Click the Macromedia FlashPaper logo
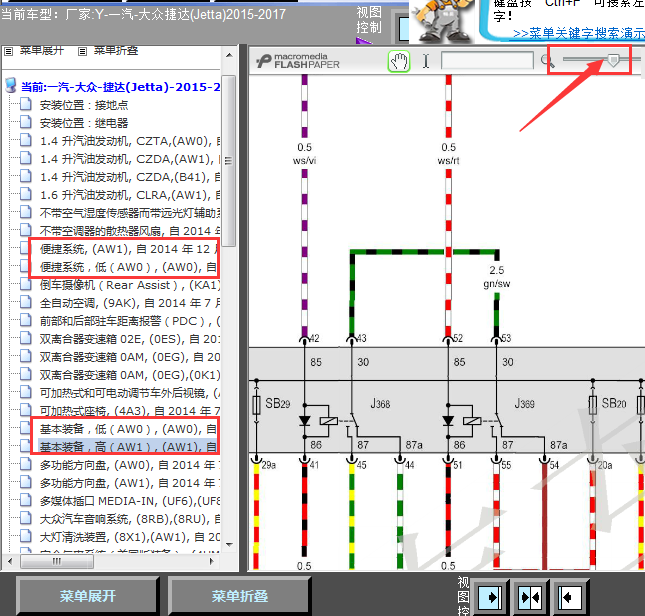This screenshot has width=645, height=616. tap(298, 61)
